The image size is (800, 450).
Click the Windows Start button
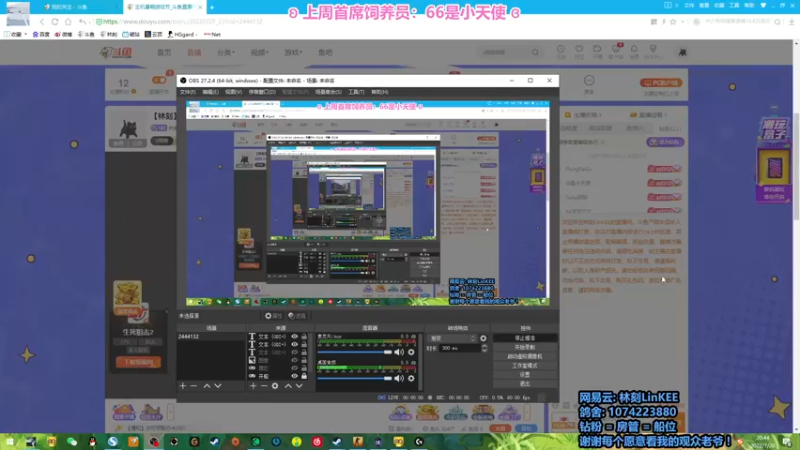point(10,442)
